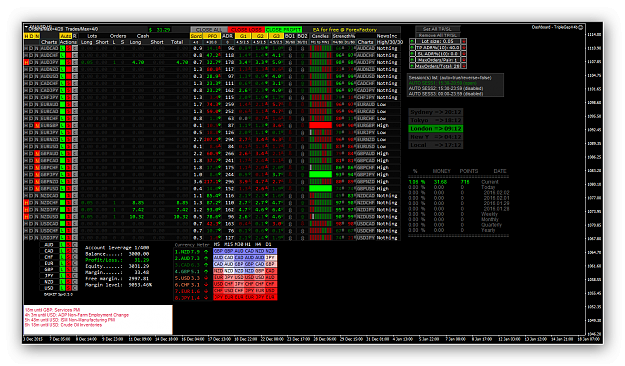Screen dimensions: 625x366
Task: Toggle the yellow N header filter
Action: pyautogui.click(x=37, y=36)
